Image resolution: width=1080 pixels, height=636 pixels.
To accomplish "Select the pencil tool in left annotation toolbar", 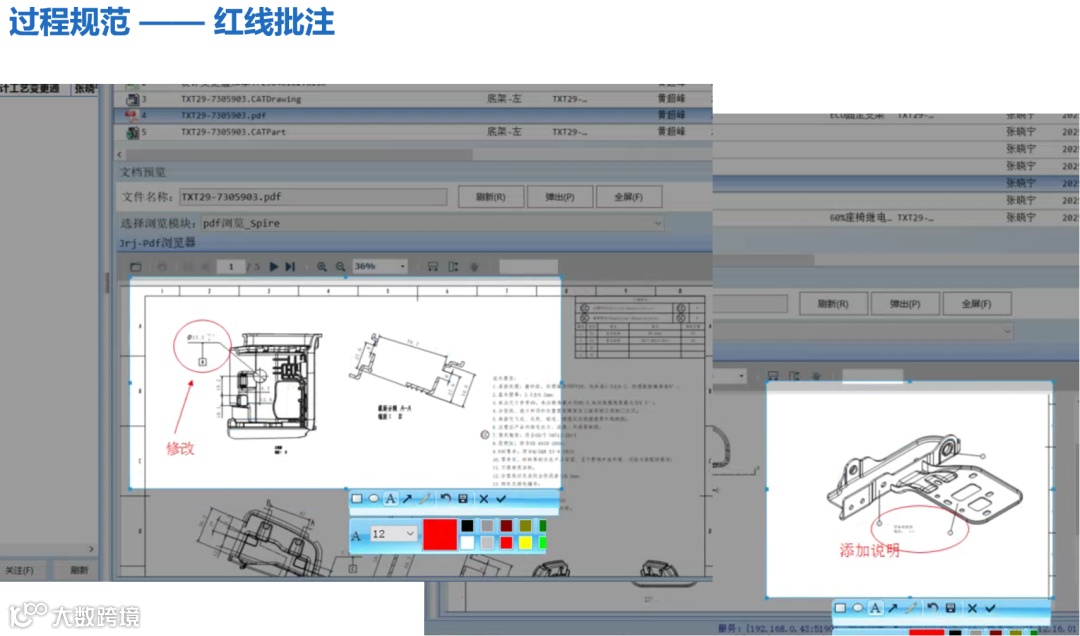I will click(x=426, y=498).
